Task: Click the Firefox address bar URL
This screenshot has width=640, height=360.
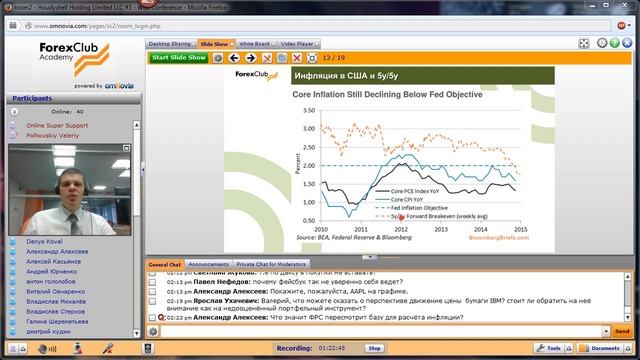Action: pos(97,26)
